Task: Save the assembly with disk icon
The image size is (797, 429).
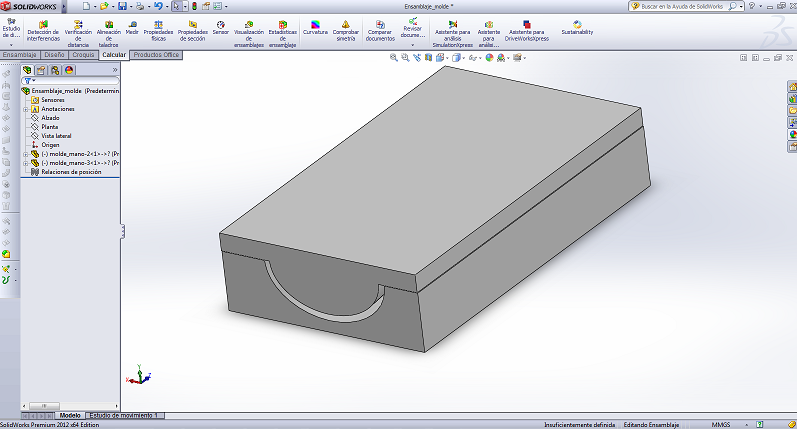Action: pos(122,6)
